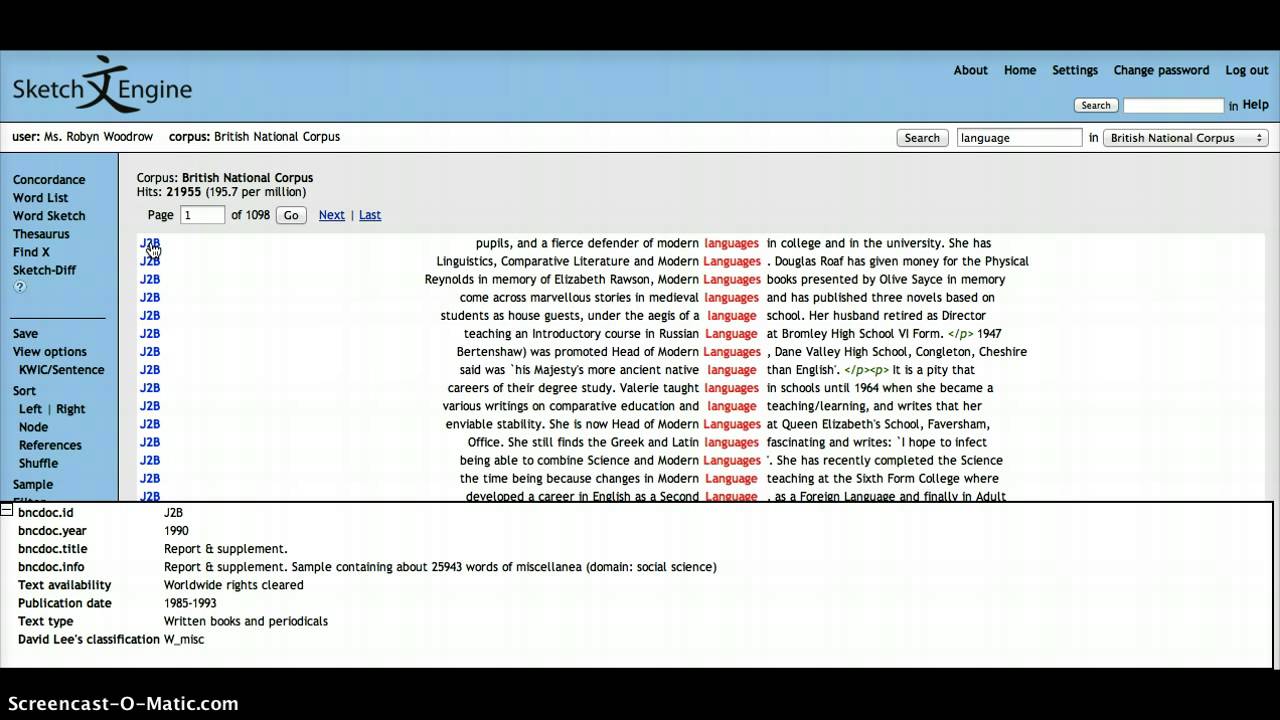Select the bncdoc.year value 1990
The image size is (1280, 720).
(x=176, y=531)
